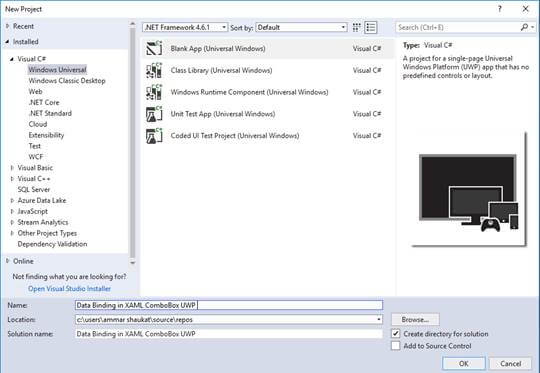Enable Add to Source Control checkbox
This screenshot has height=373, width=540.
point(396,345)
